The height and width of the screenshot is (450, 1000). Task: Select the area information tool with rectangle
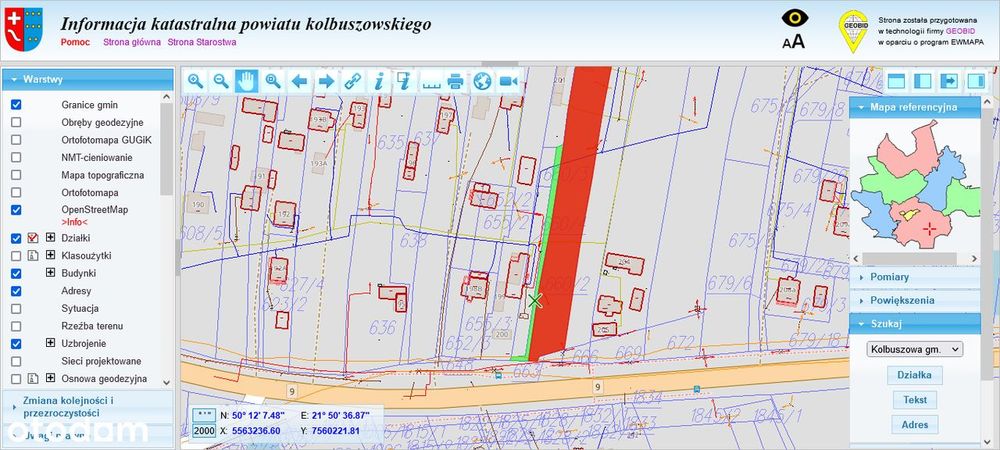point(404,81)
